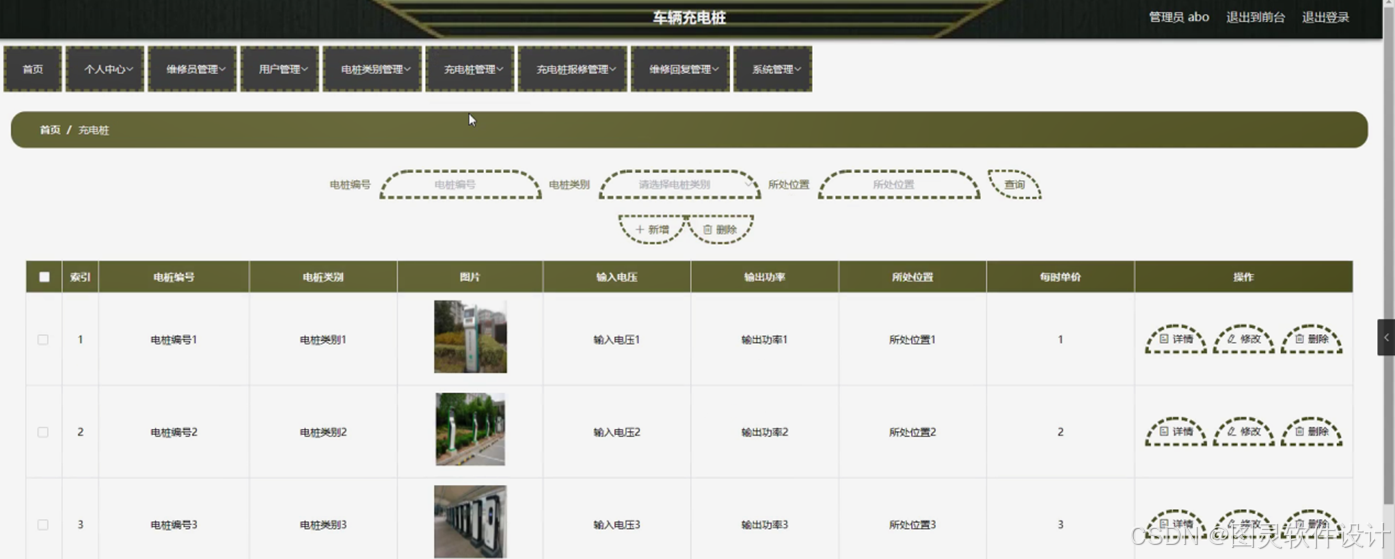Expand the 系统管理 menu
1395x559 pixels.
[772, 69]
